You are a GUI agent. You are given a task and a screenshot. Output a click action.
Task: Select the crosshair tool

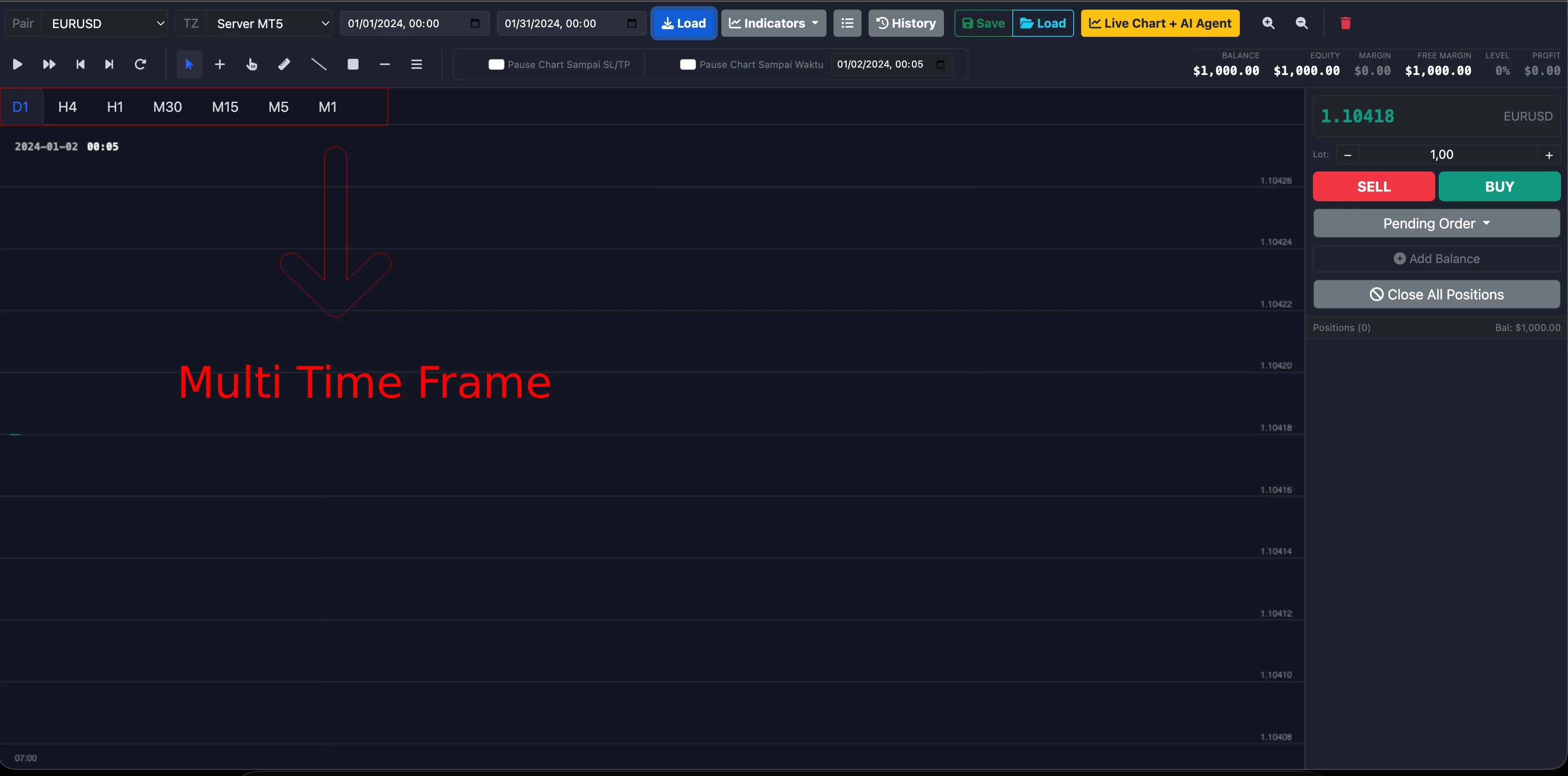coord(219,64)
